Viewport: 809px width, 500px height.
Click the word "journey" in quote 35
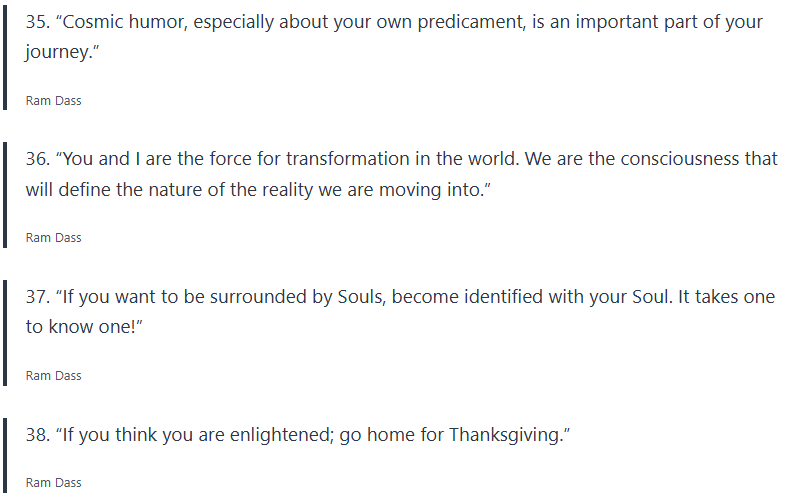pos(57,52)
